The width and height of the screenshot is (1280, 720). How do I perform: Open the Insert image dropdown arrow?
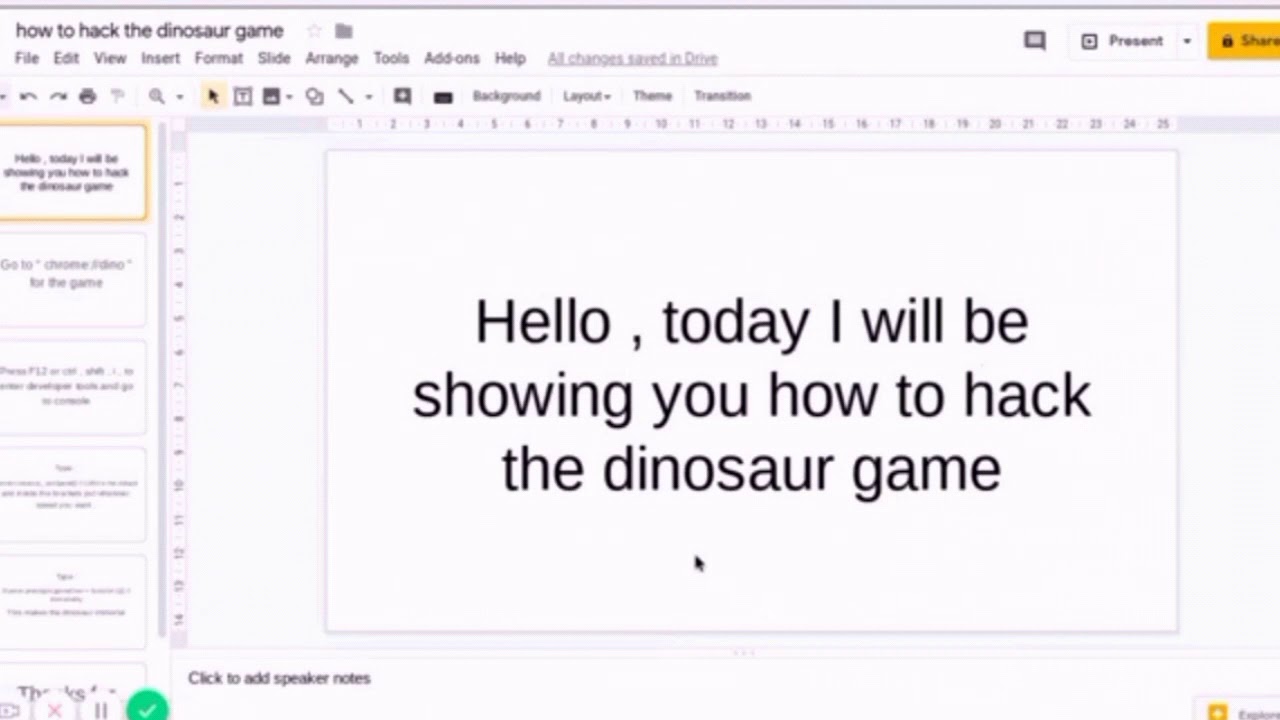289,97
